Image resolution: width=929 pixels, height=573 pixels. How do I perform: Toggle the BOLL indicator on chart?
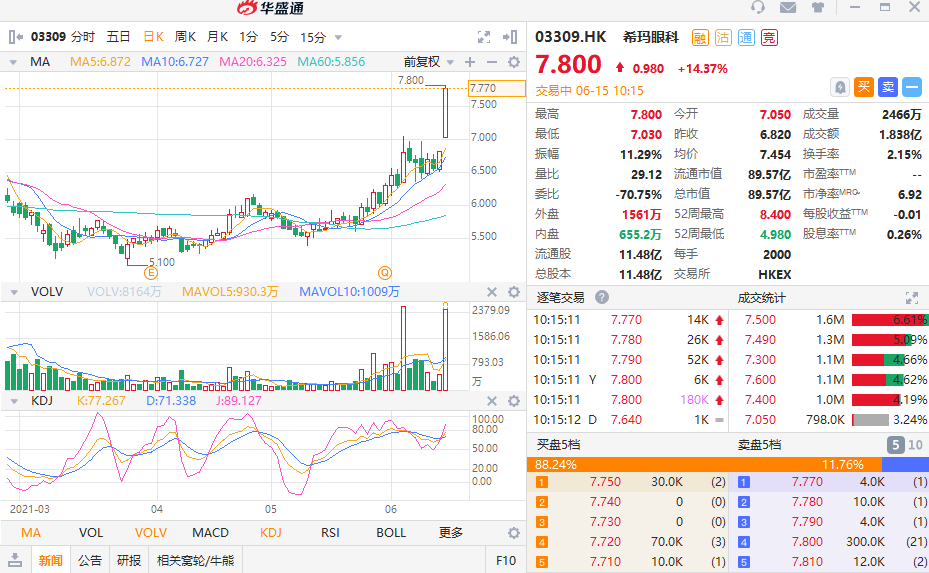point(391,533)
